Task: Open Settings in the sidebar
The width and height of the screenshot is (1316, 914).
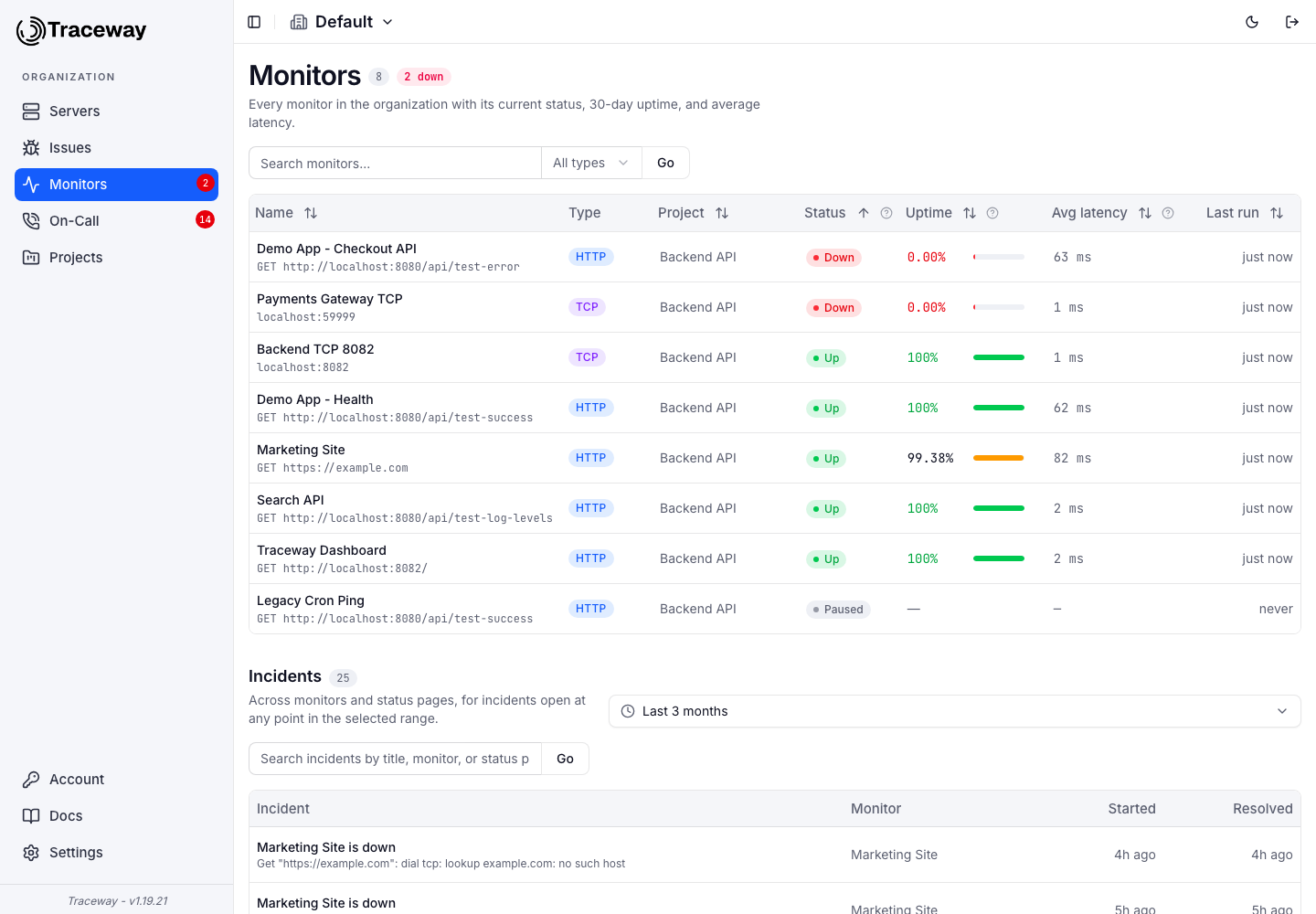Action: click(116, 853)
